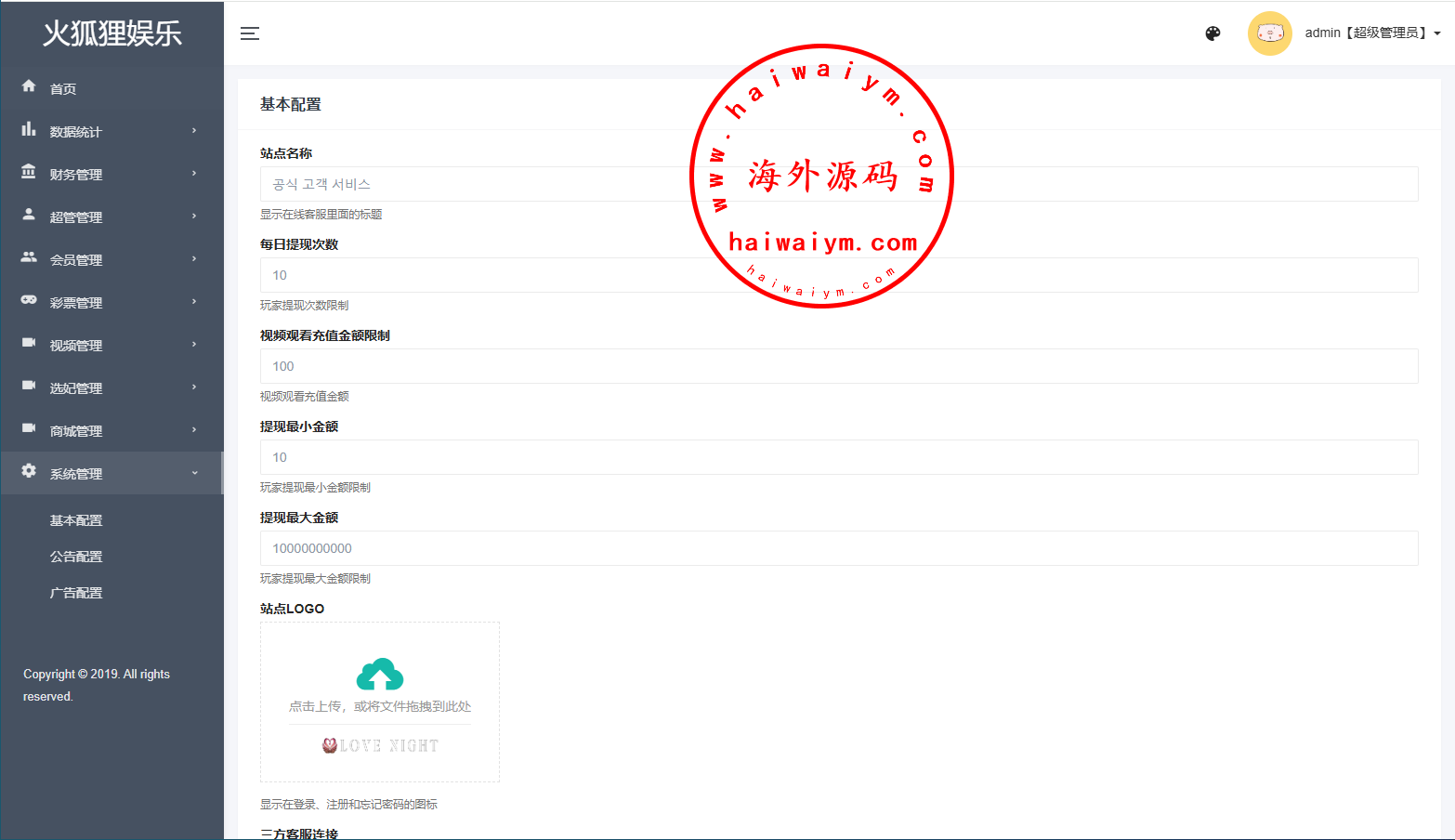Click the cloud upload icon for 站点LOGO
The width and height of the screenshot is (1455, 840).
click(x=380, y=675)
